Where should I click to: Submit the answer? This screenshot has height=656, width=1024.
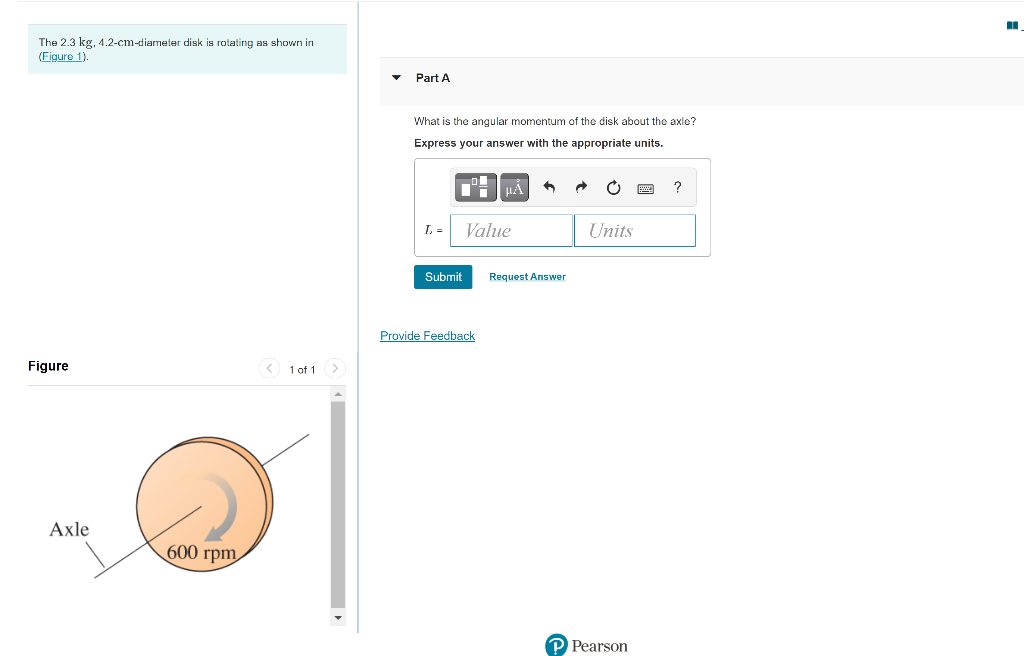pyautogui.click(x=443, y=277)
